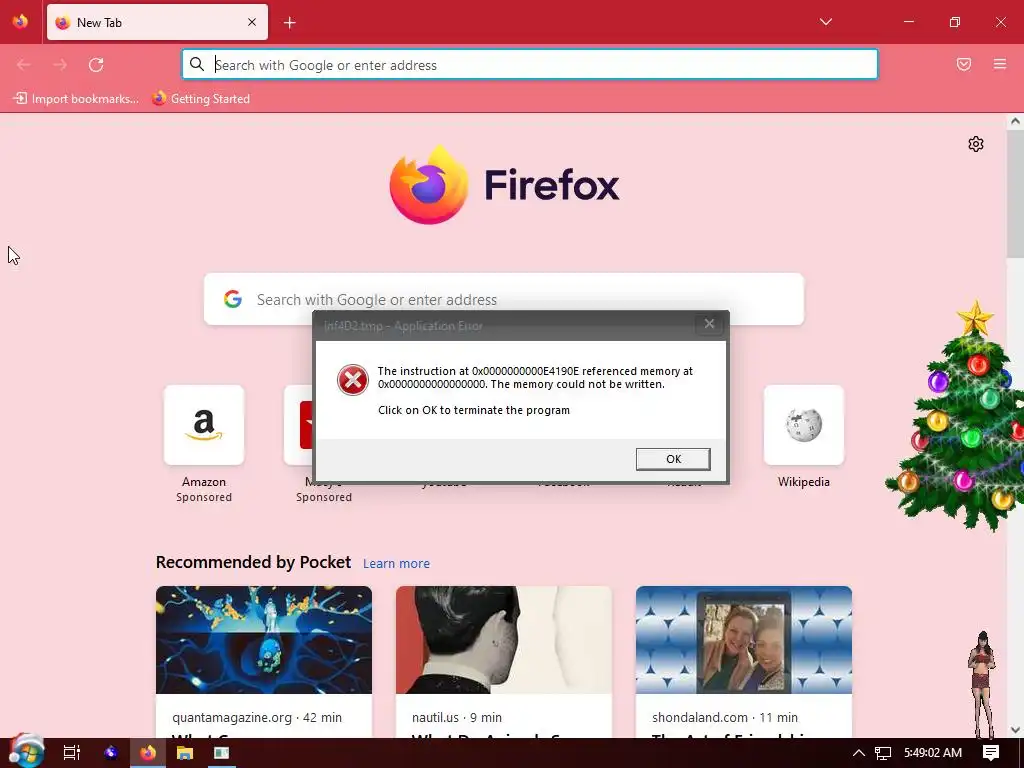Click the network tray icon
The width and height of the screenshot is (1024, 768).
tap(883, 753)
